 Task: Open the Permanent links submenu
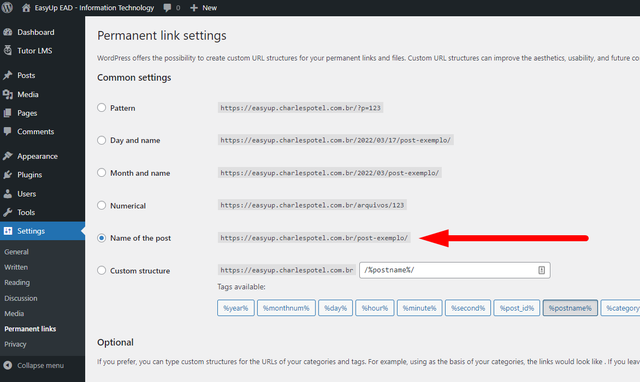(30, 329)
